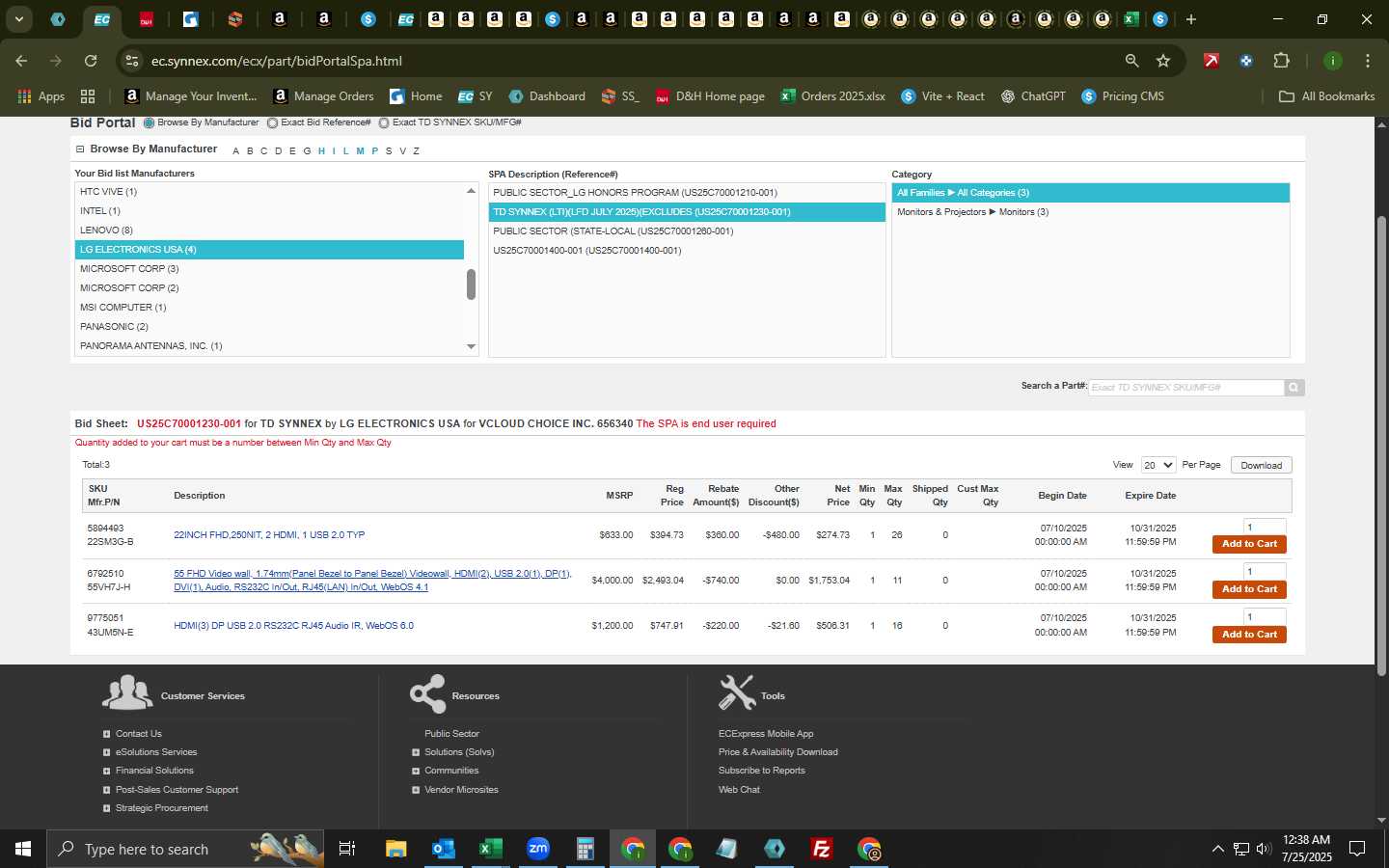Image resolution: width=1389 pixels, height=868 pixels.
Task: Open the tab search dropdown arrow
Action: click(x=18, y=19)
